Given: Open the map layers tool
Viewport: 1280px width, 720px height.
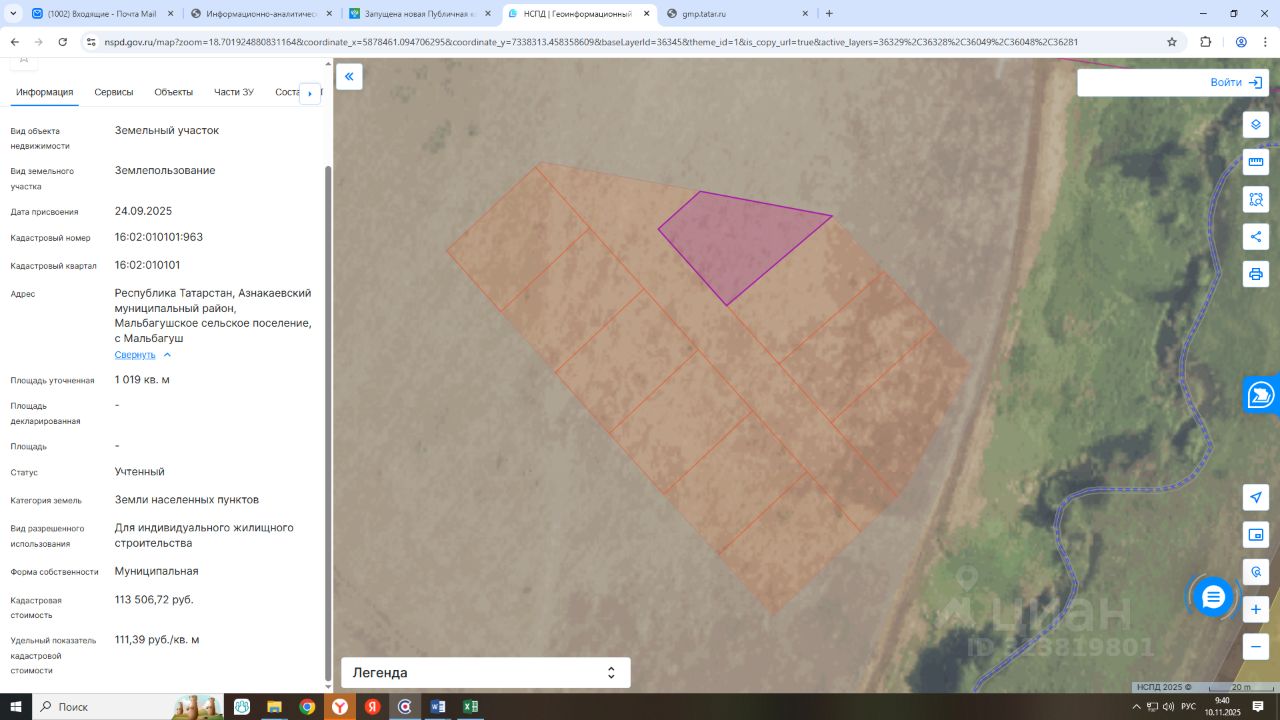Looking at the screenshot, I should click(1256, 125).
